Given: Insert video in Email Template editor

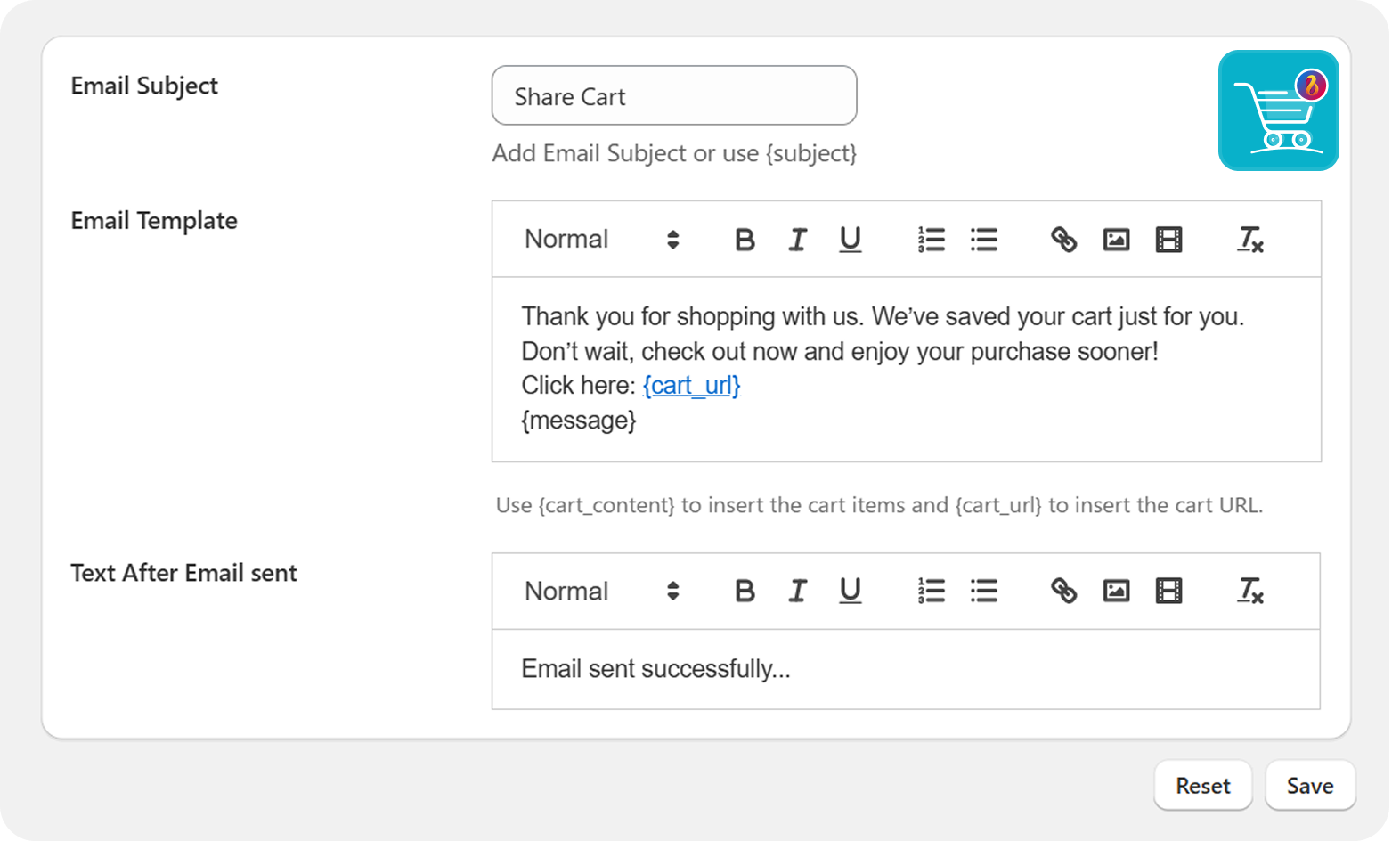Looking at the screenshot, I should click(x=1168, y=240).
